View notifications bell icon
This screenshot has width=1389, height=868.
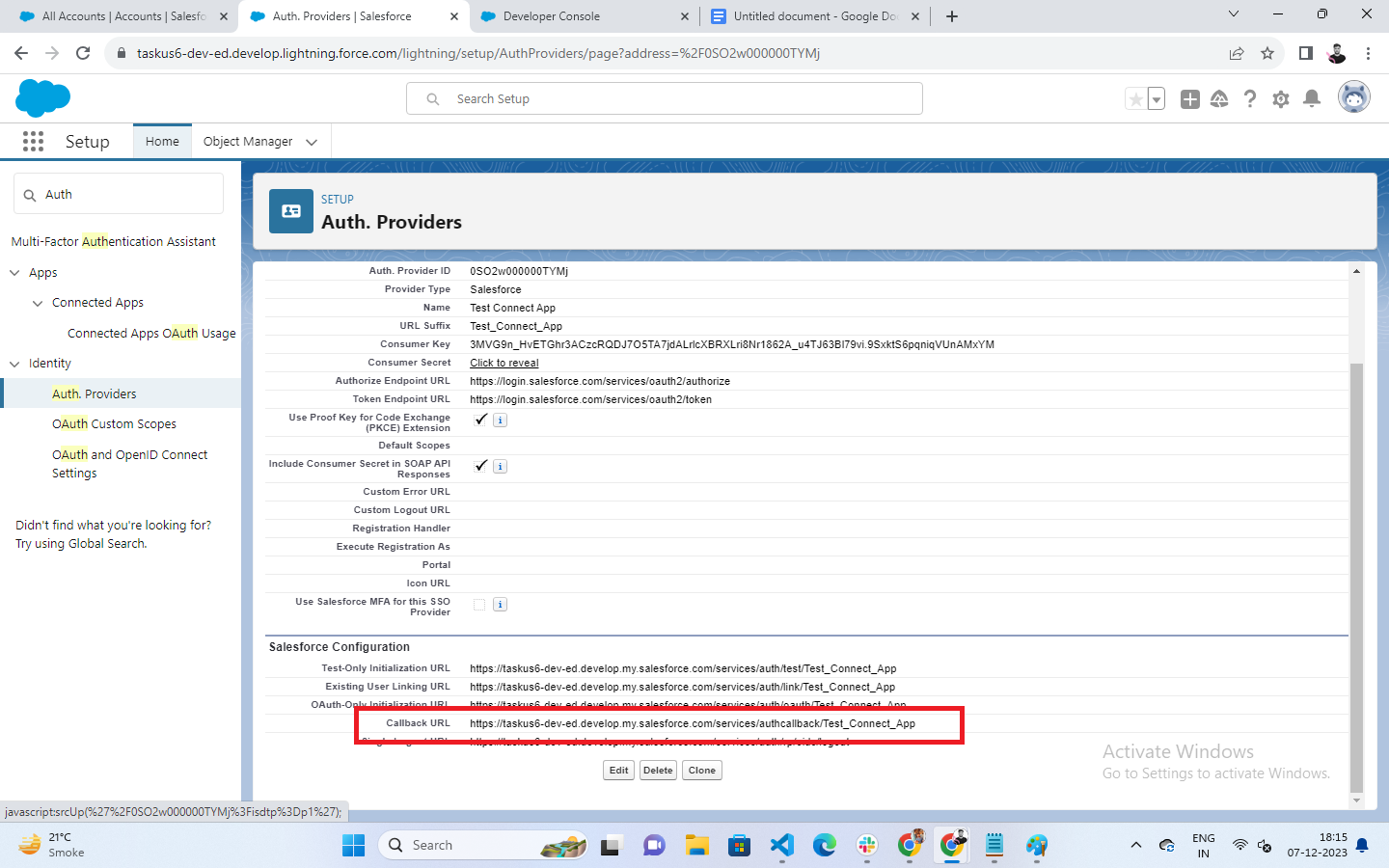pos(1312,99)
